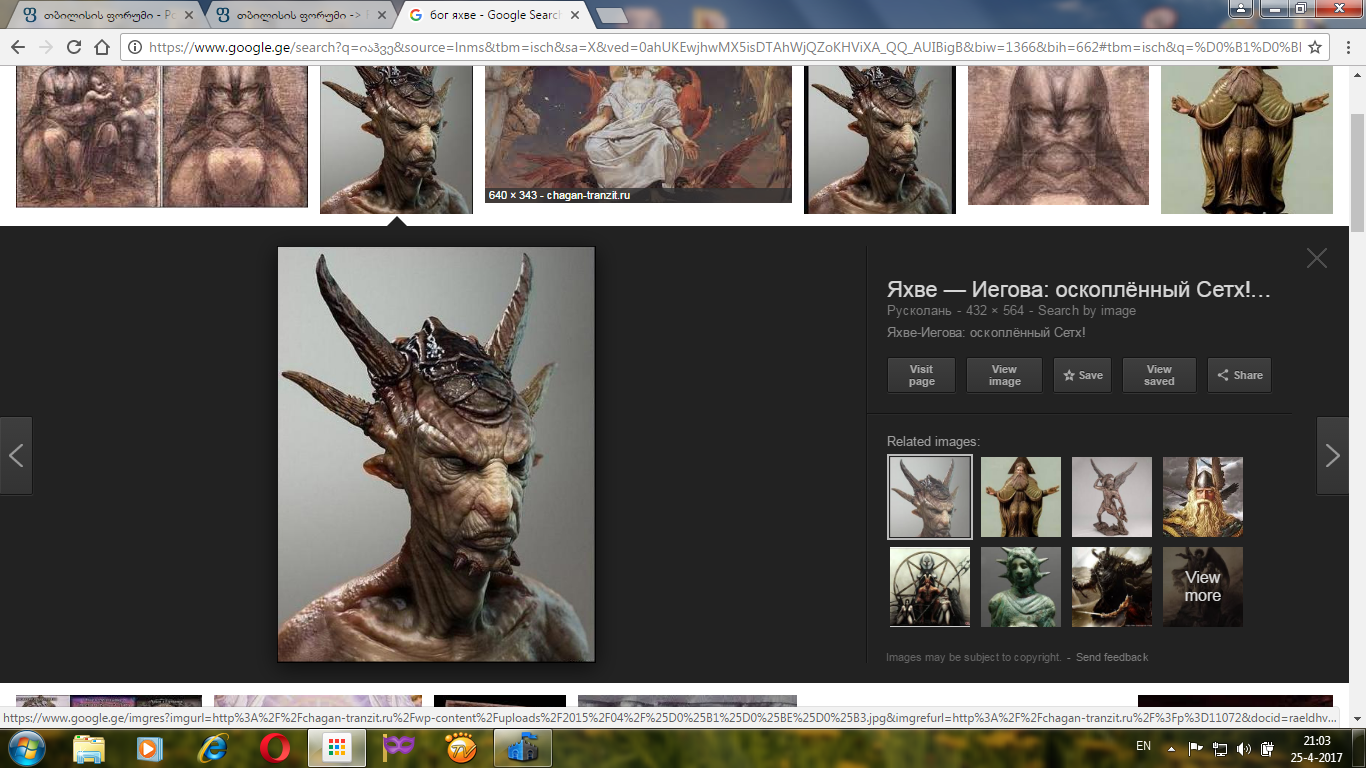Save the image with Save button

pos(1082,375)
